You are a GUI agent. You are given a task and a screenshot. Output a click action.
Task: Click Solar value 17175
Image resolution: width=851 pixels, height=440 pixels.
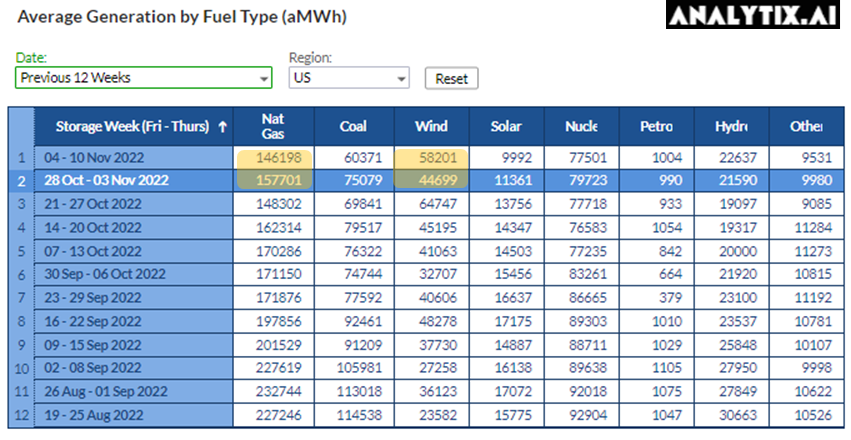click(x=513, y=321)
